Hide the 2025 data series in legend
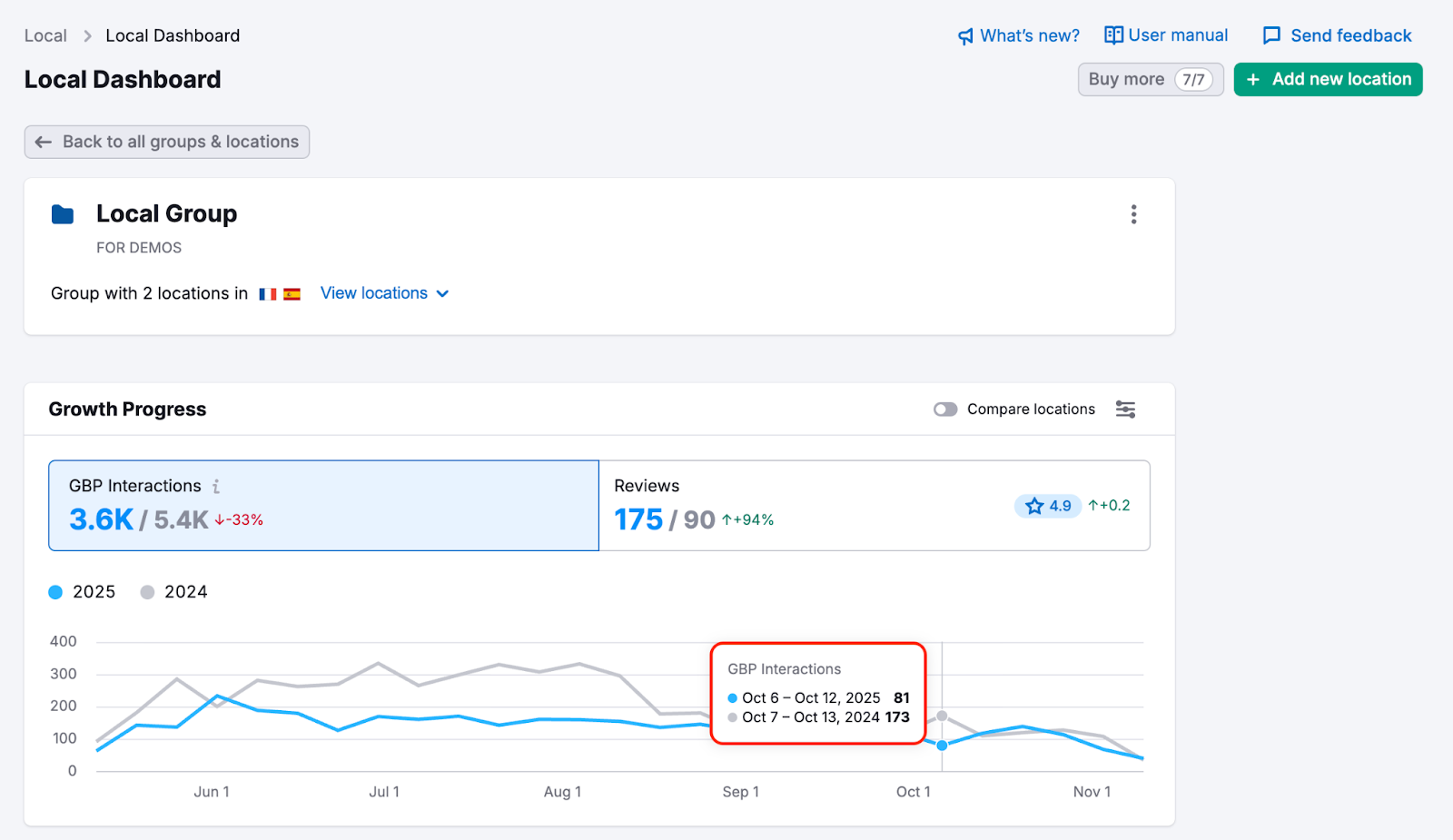The height and width of the screenshot is (840, 1453). [x=83, y=591]
